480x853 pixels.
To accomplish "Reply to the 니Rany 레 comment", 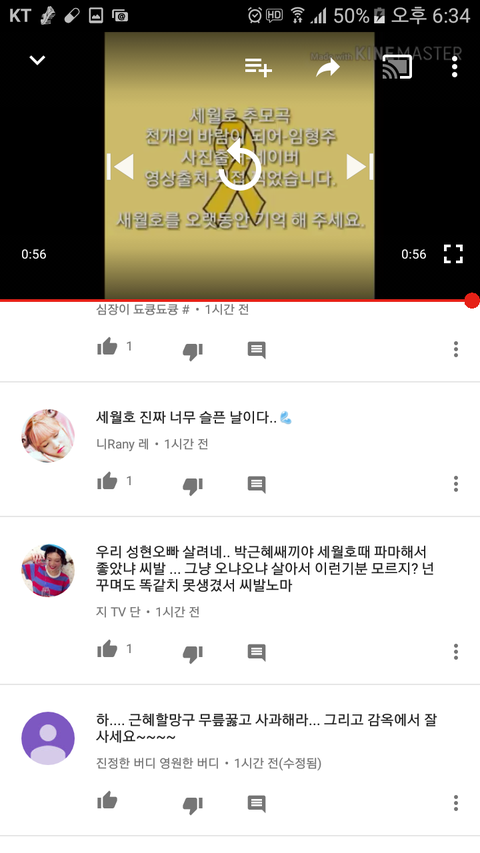I will click(256, 484).
